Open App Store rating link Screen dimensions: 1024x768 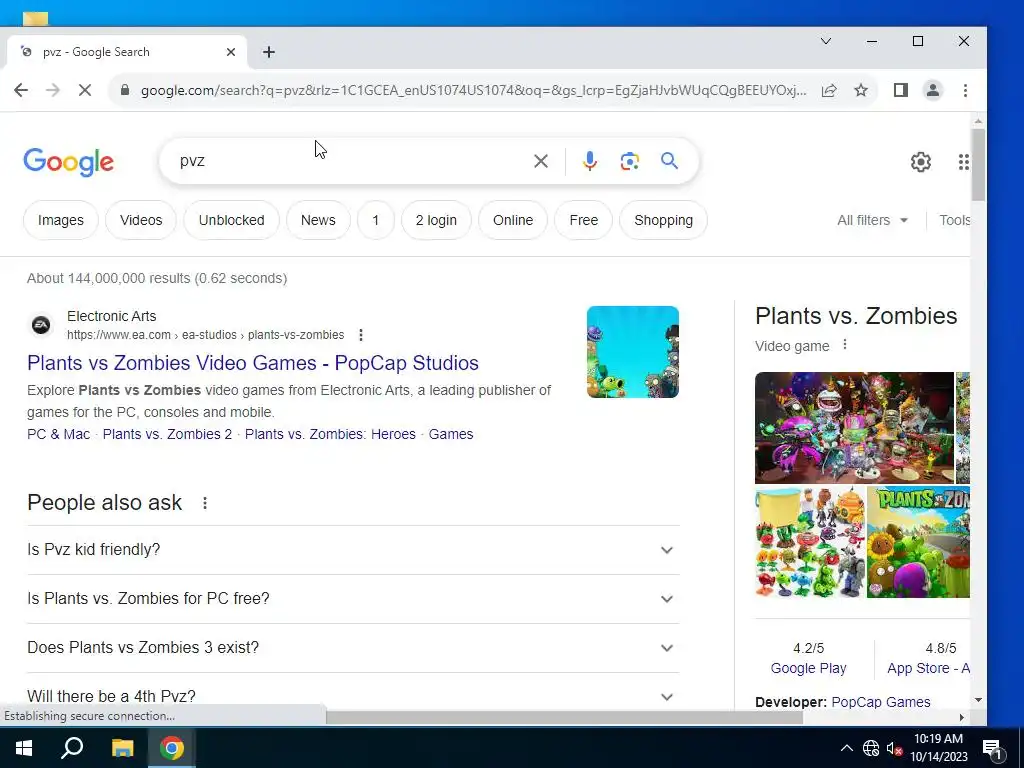pos(928,668)
